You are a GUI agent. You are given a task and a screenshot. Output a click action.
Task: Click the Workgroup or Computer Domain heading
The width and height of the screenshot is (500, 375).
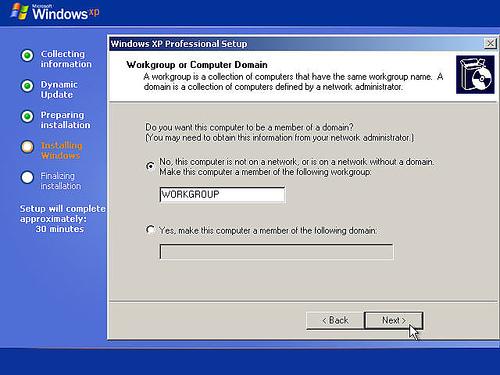tap(197, 65)
